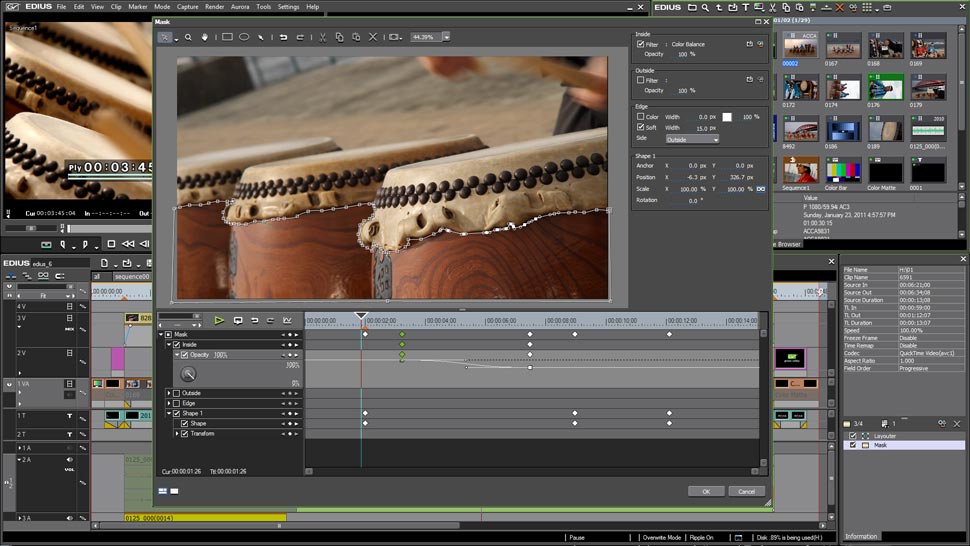Screen dimensions: 970x546
Task: Switch to the Information tab
Action: click(862, 536)
